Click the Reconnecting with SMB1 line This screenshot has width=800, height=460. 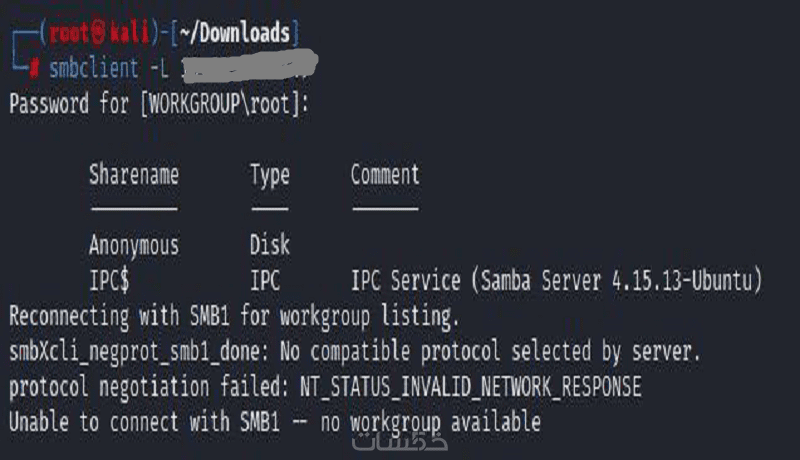tap(234, 316)
